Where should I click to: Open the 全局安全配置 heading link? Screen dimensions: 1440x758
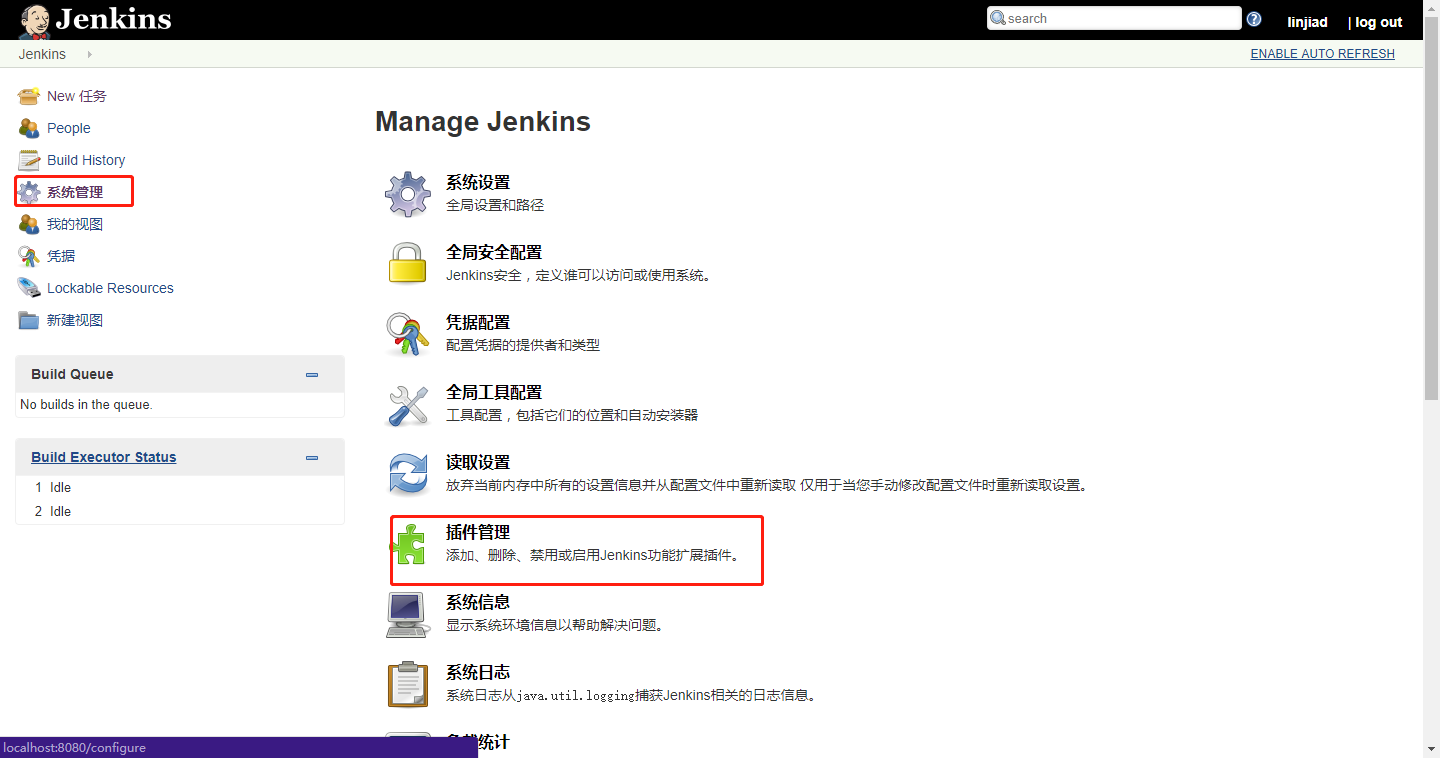[494, 252]
